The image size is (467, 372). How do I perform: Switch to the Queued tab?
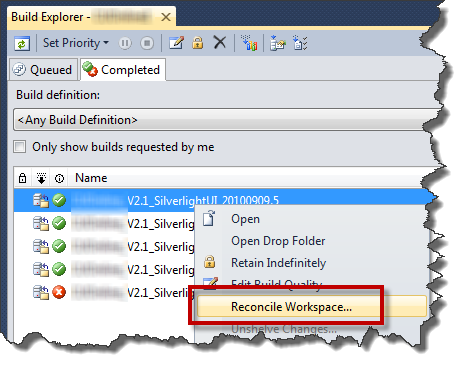[43, 70]
